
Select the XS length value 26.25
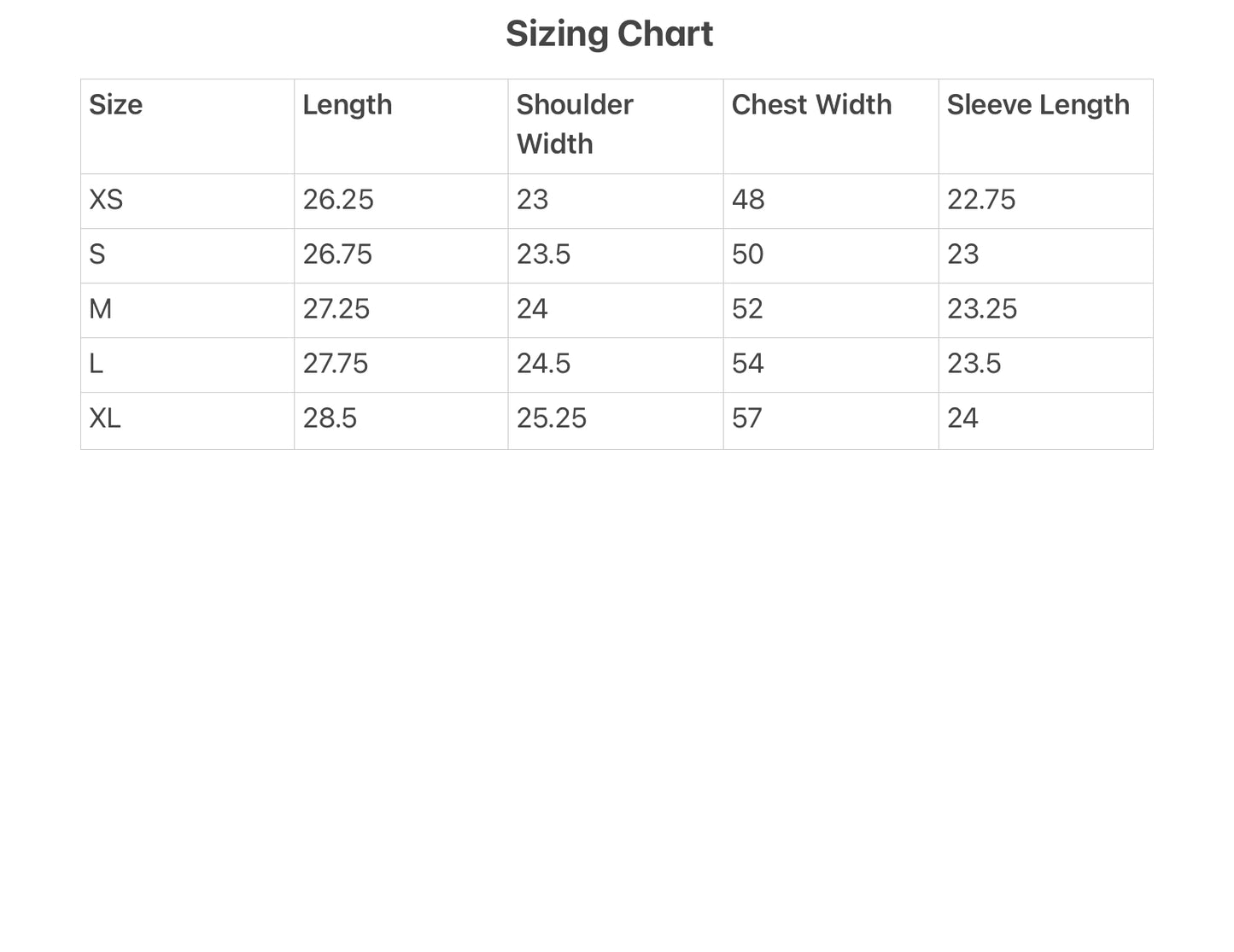[x=338, y=199]
